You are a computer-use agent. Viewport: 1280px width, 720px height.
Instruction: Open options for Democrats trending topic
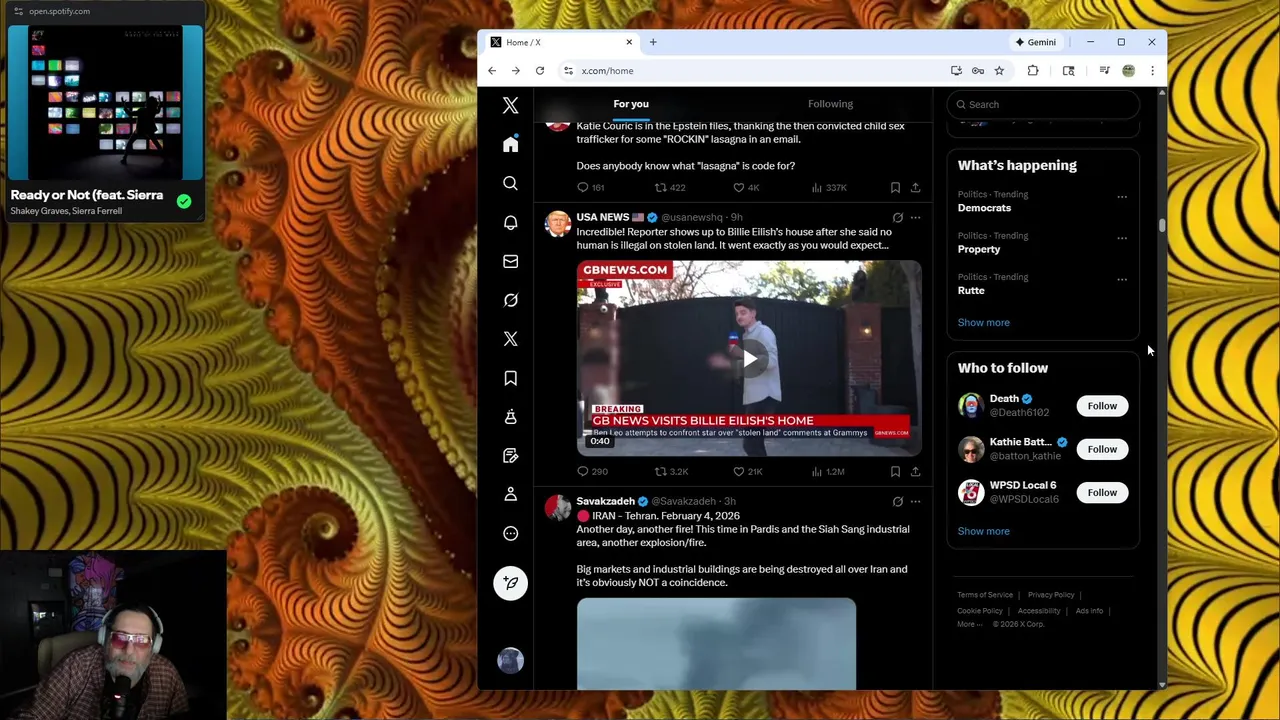(x=1122, y=197)
